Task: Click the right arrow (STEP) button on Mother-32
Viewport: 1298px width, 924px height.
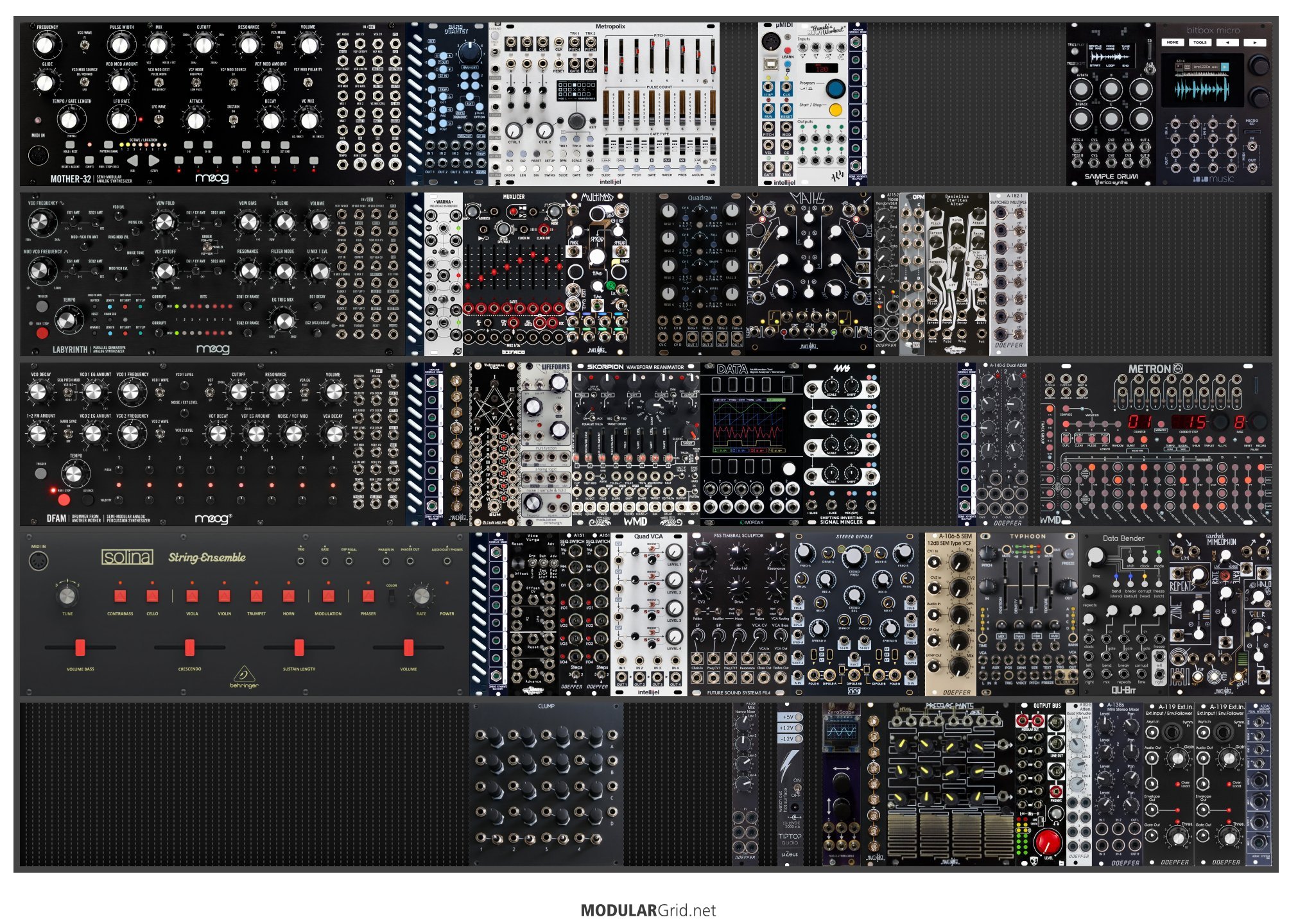Action: click(x=154, y=160)
